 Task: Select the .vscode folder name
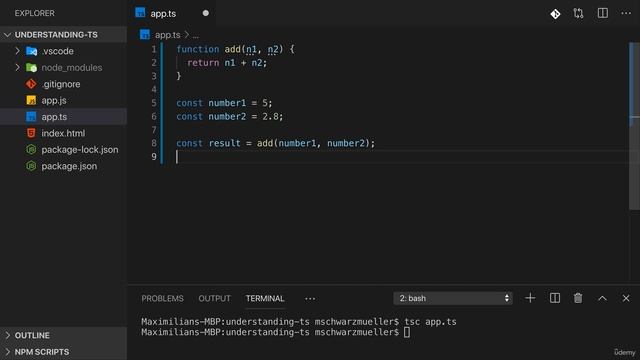coord(58,51)
